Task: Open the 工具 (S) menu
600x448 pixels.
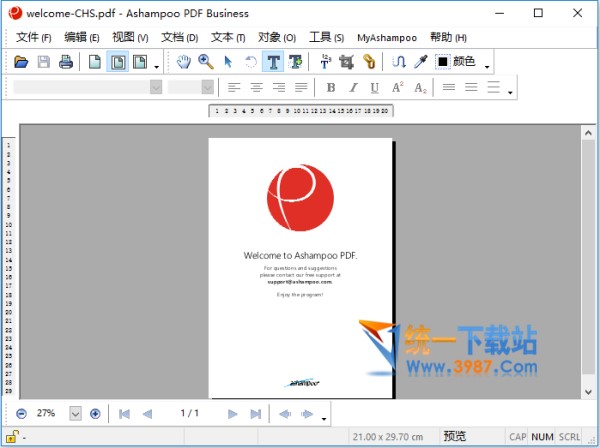Action: [x=326, y=37]
